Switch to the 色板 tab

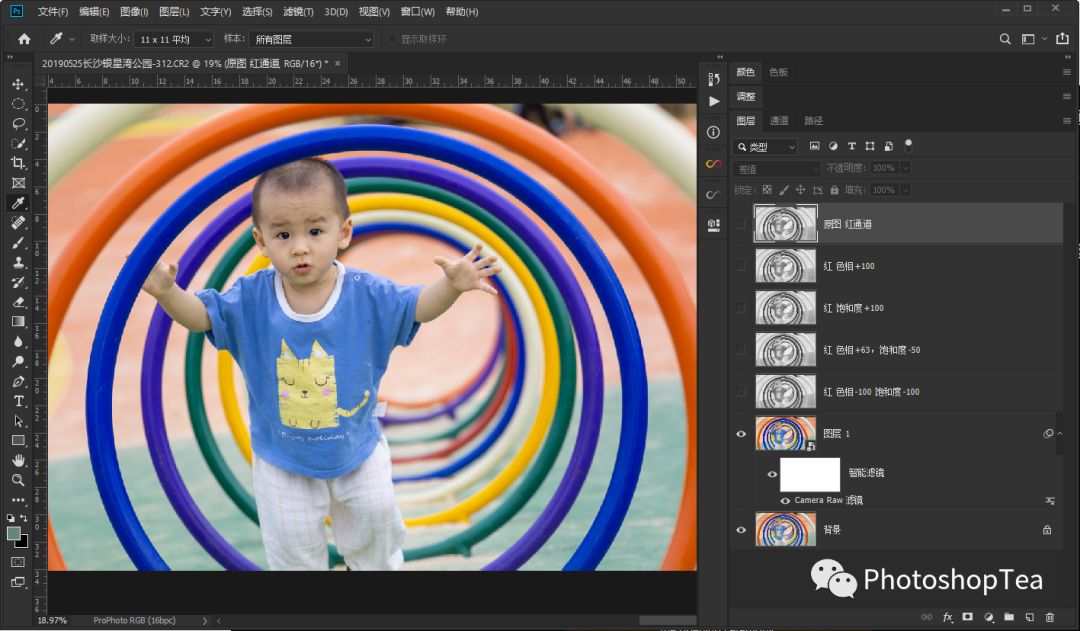coord(778,72)
